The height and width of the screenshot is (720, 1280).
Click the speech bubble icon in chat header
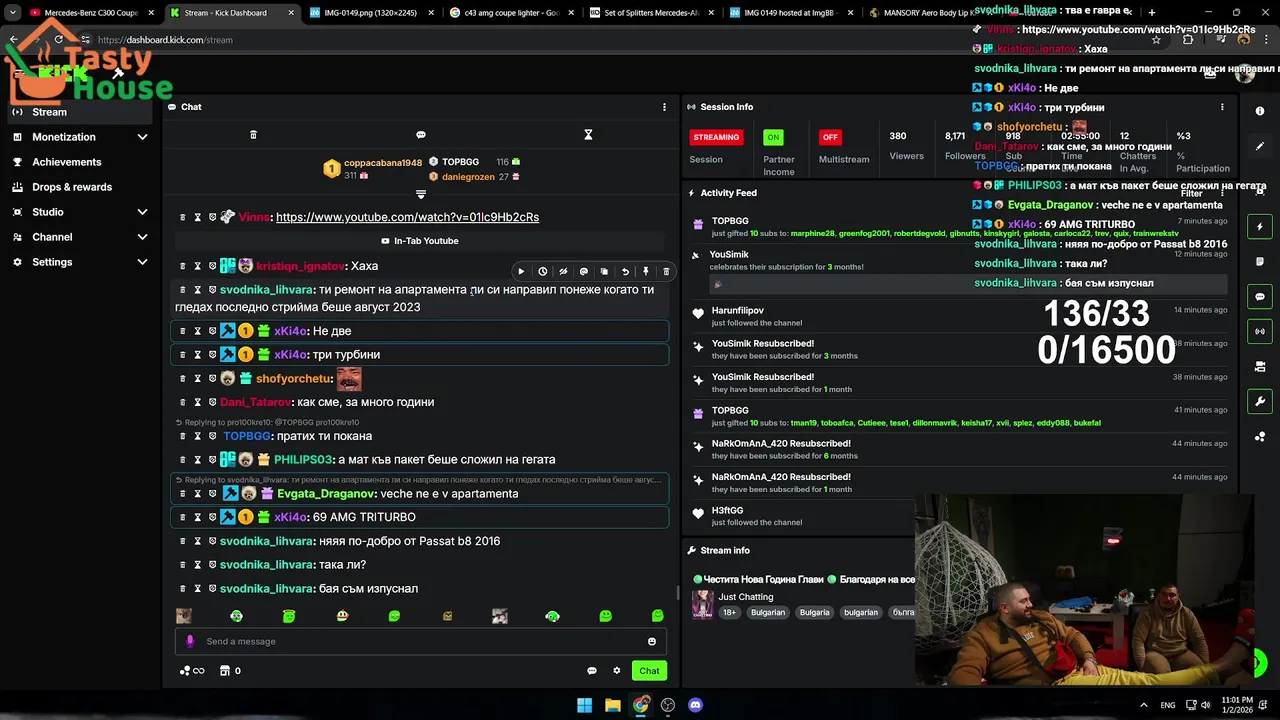tap(421, 135)
